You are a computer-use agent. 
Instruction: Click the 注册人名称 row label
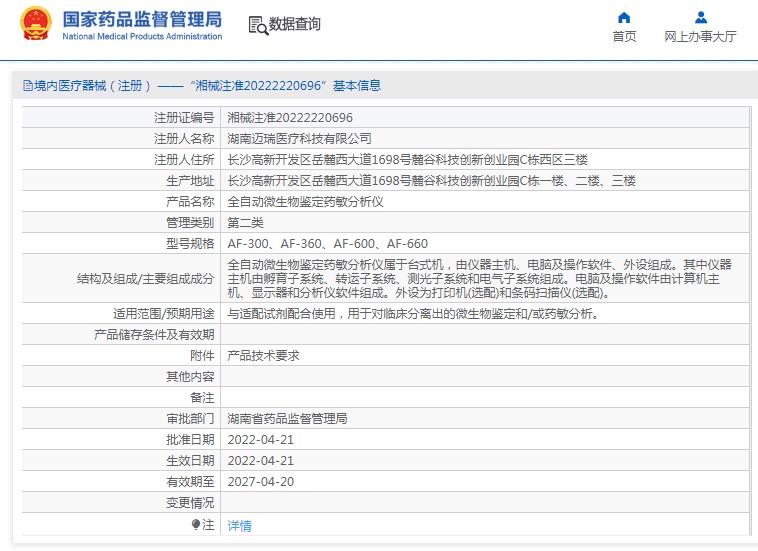[184, 139]
